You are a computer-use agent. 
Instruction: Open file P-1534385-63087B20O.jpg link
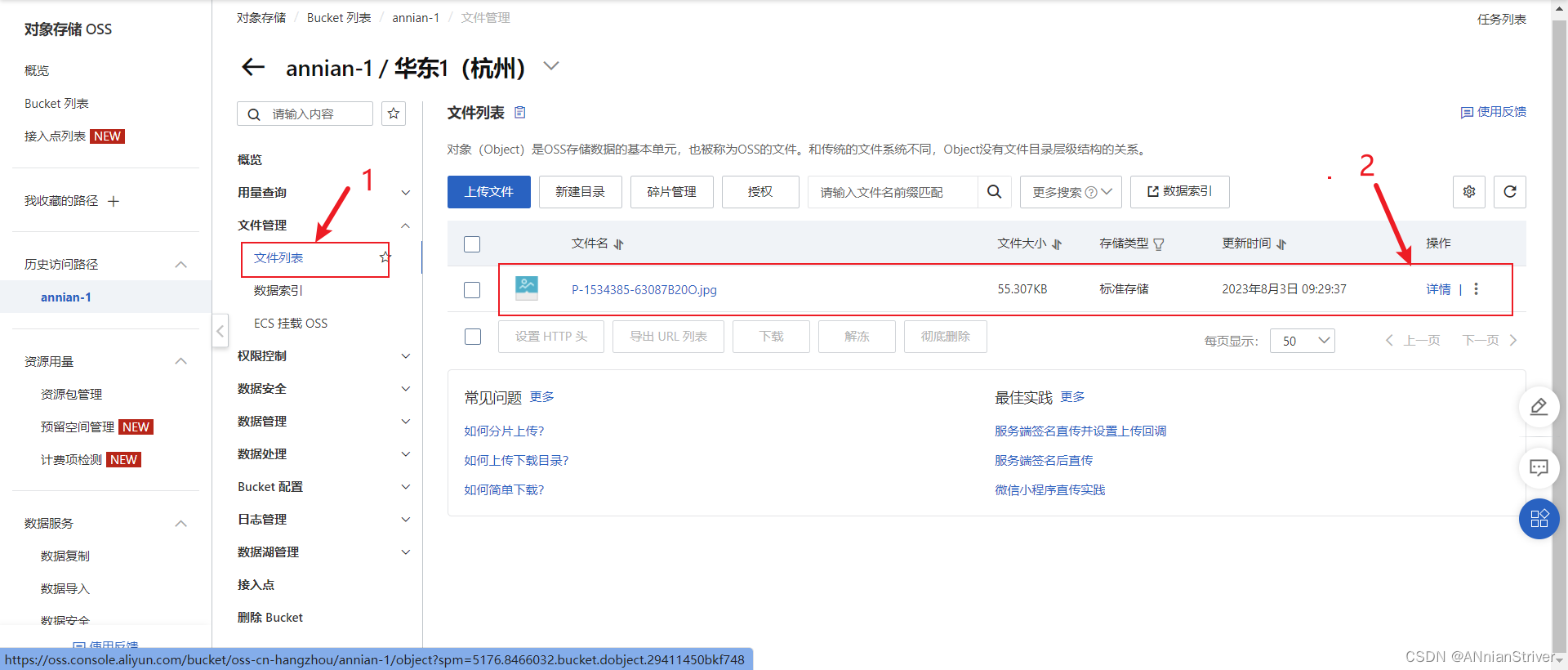(644, 289)
